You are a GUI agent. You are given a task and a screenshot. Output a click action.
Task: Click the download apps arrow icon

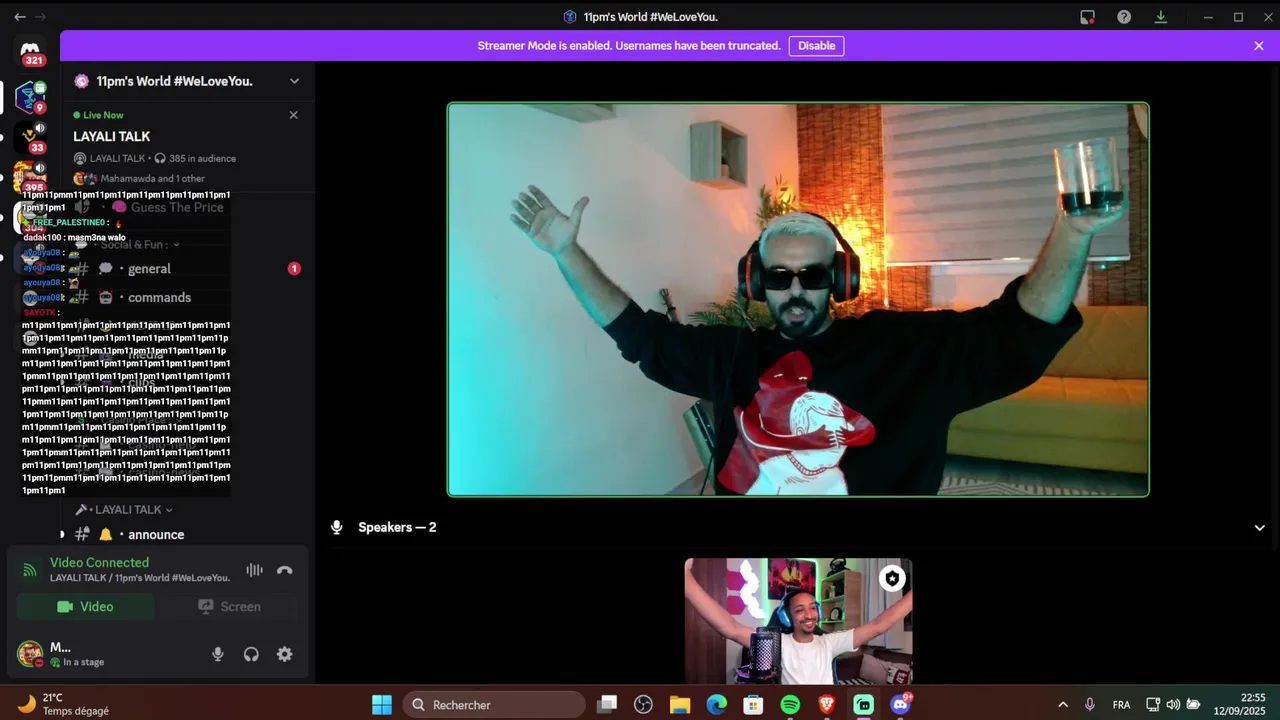(x=1160, y=17)
